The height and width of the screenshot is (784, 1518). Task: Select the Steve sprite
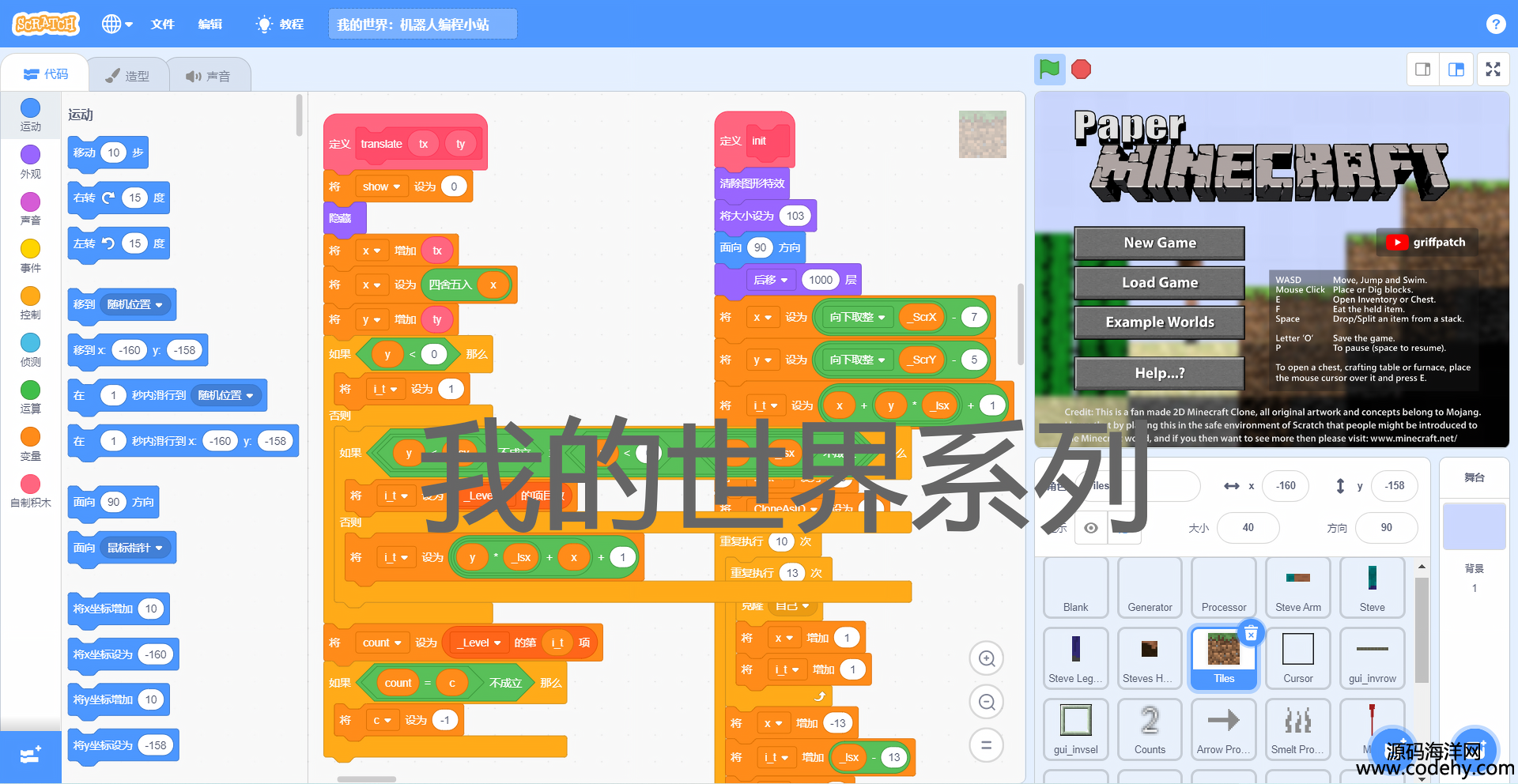point(1372,586)
